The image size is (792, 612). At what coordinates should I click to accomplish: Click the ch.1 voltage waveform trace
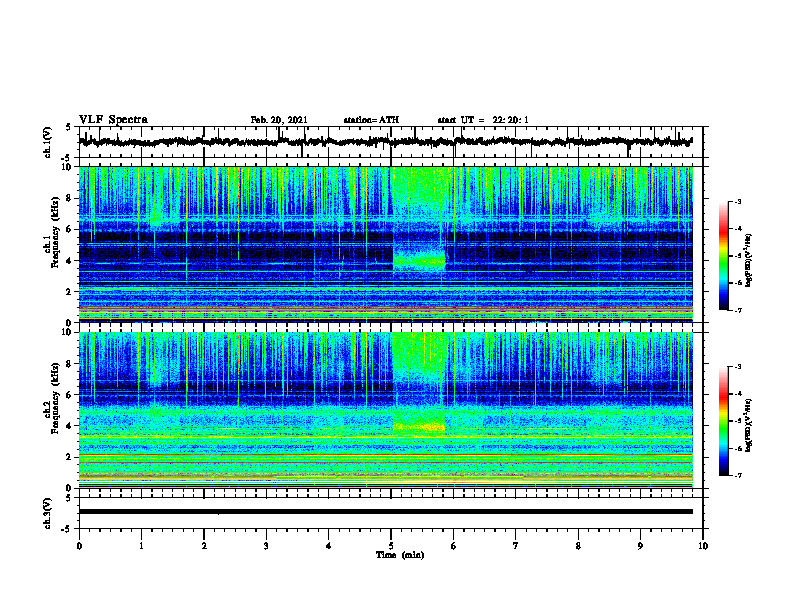(x=385, y=142)
